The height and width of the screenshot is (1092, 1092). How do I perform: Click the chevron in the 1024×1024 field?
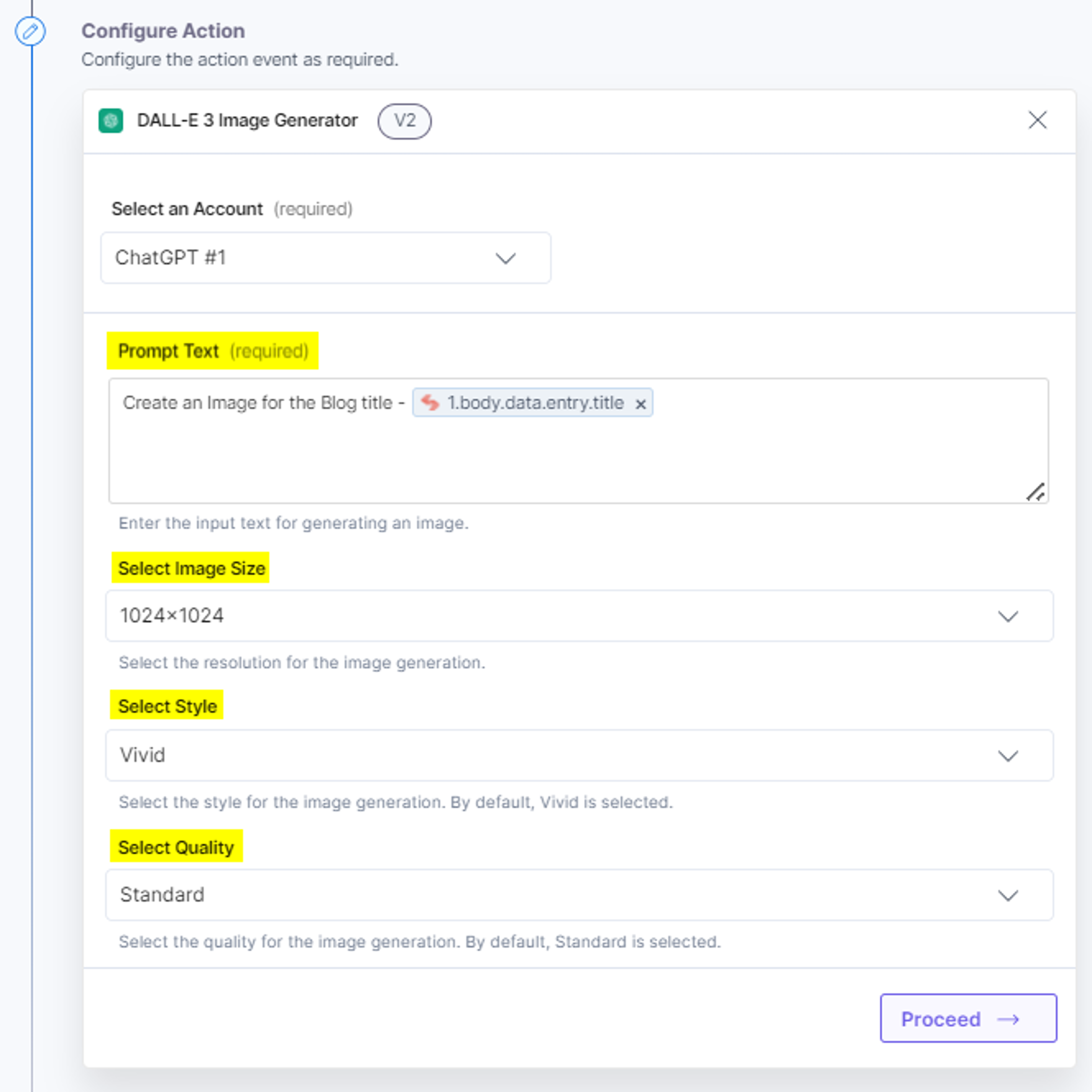[x=1008, y=616]
